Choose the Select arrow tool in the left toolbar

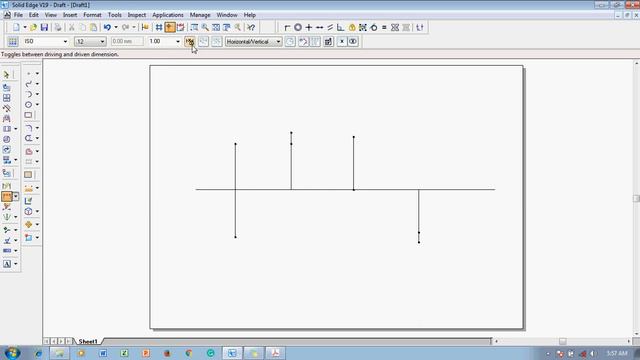click(x=7, y=75)
